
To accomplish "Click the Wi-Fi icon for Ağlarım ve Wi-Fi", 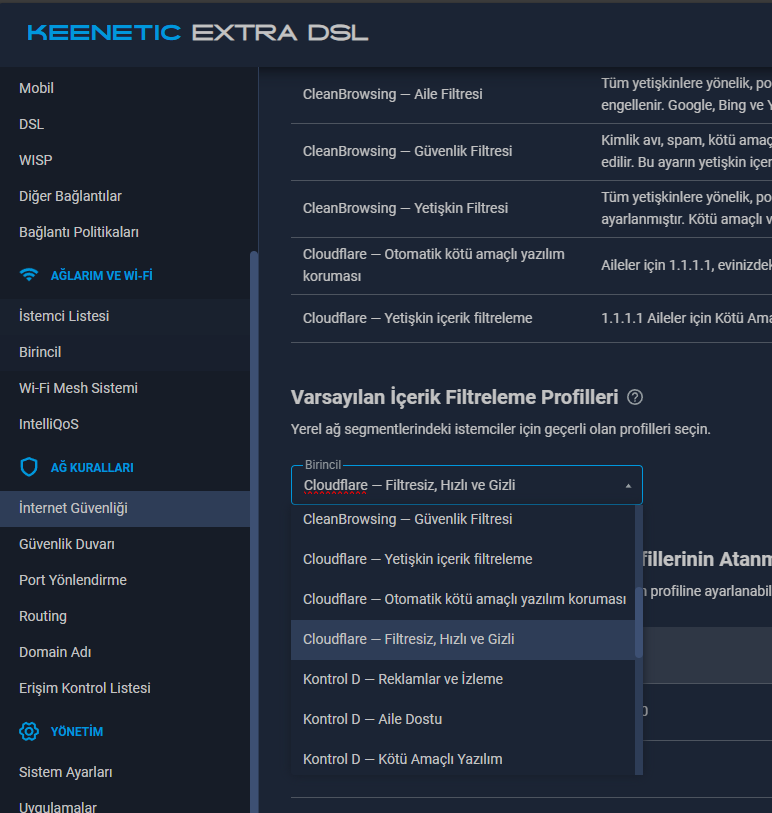I will pos(29,275).
